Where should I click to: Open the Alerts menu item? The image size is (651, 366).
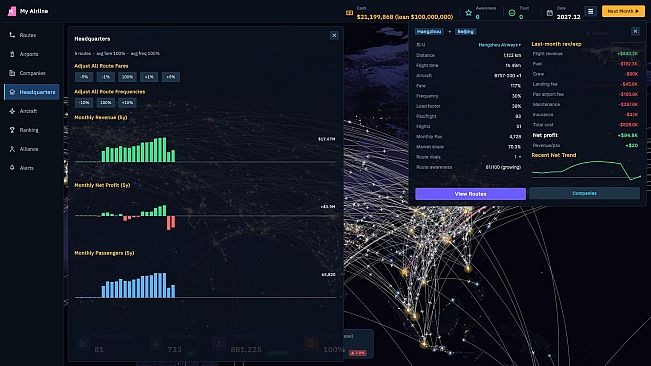(x=32, y=168)
